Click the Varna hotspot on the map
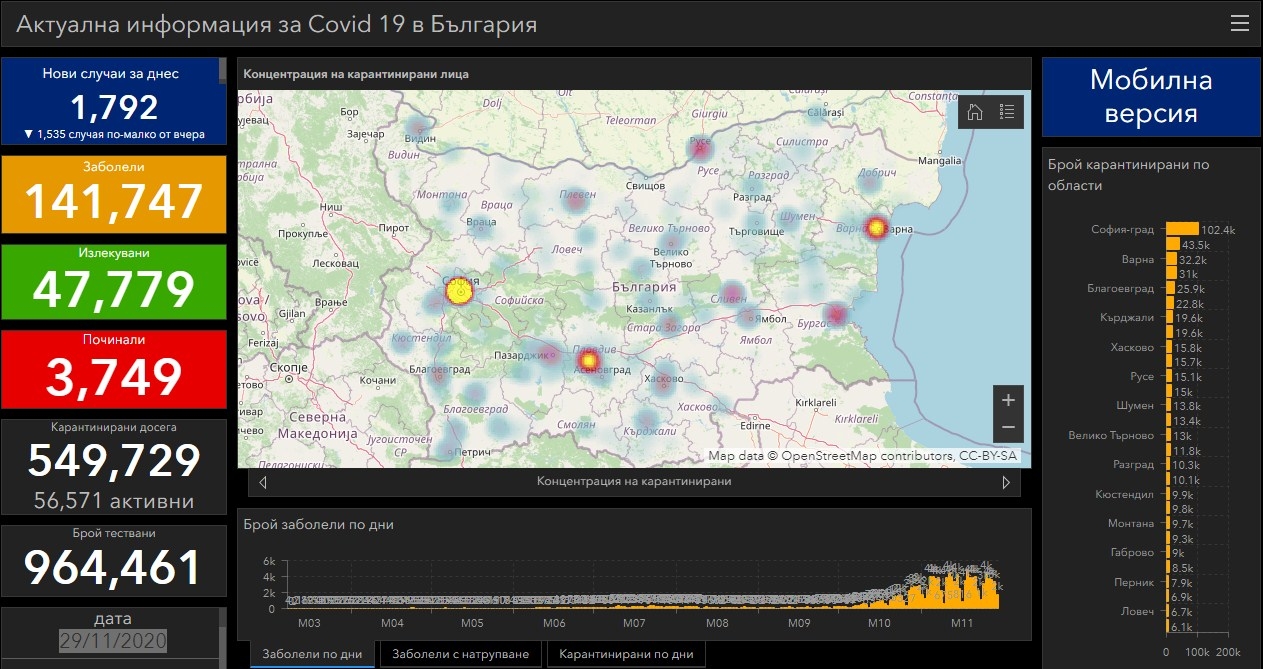The width and height of the screenshot is (1263, 669). 877,228
